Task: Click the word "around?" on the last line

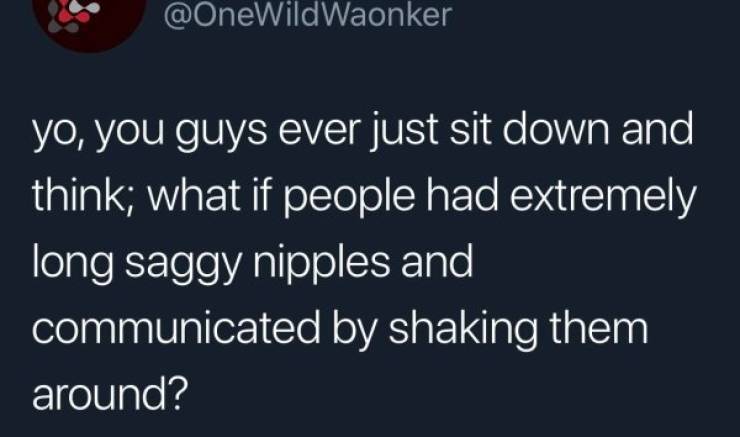Action: coord(109,394)
